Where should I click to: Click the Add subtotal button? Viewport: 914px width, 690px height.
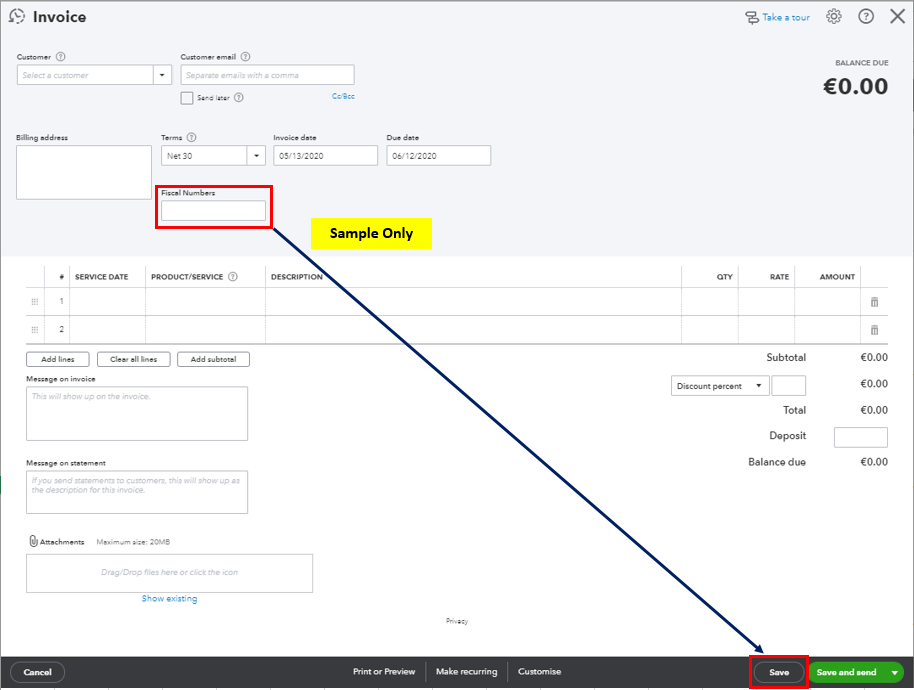pos(213,359)
